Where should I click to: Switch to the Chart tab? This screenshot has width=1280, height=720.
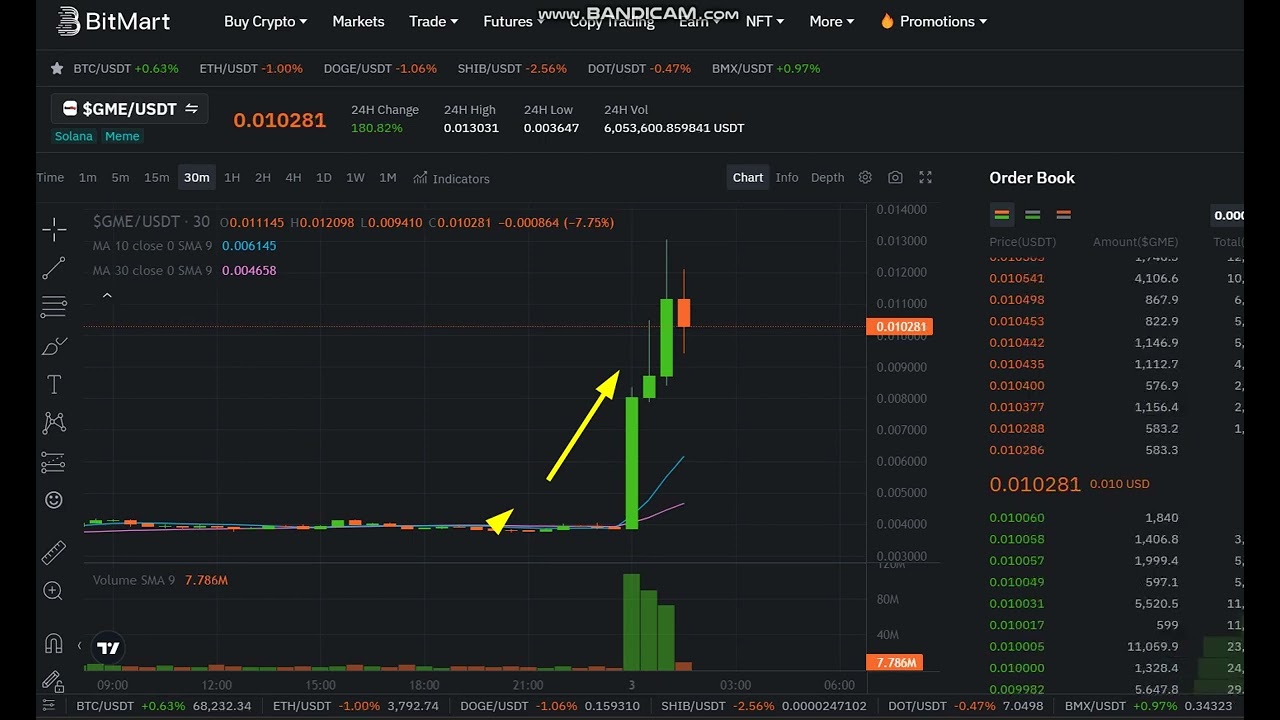748,177
